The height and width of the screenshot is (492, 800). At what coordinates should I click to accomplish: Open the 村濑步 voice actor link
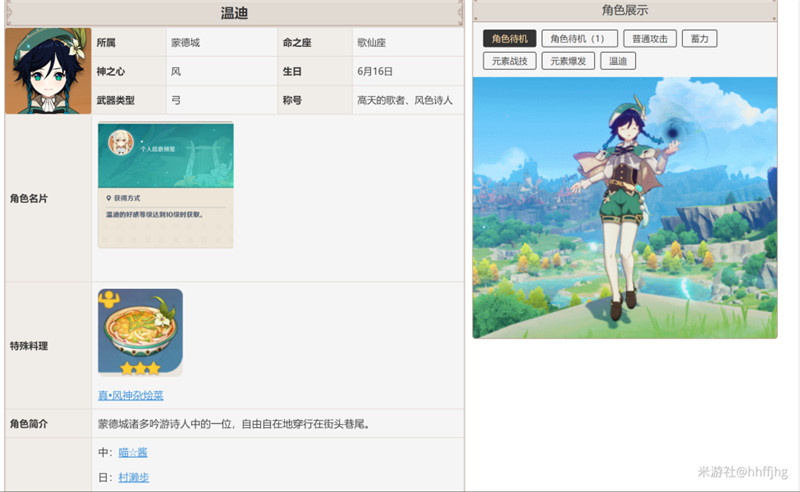(133, 478)
